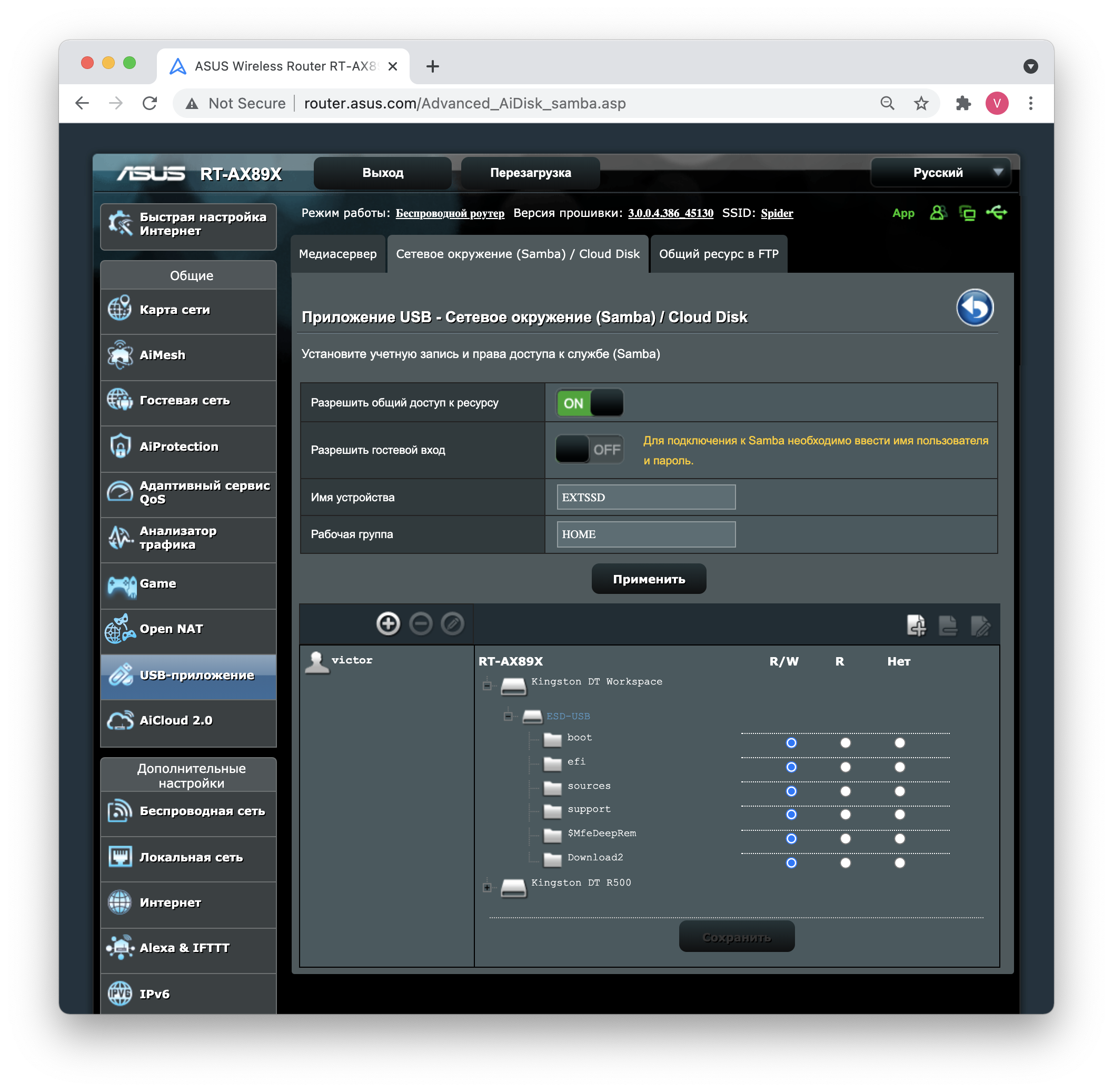Open the firmware version 3.0.0.4.386_45130 link
The image size is (1113, 1092).
tap(670, 213)
